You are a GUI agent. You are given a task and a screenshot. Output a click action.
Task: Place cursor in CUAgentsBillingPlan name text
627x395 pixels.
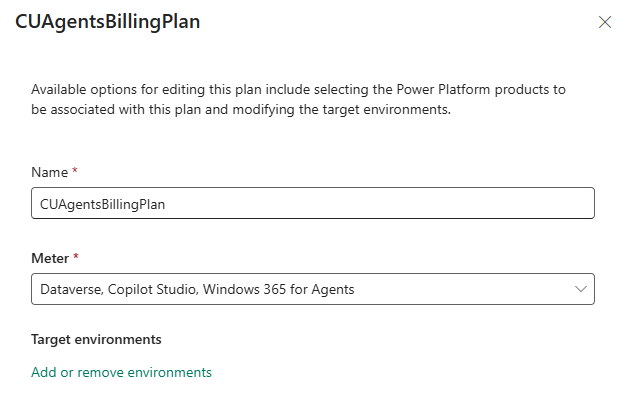point(102,204)
